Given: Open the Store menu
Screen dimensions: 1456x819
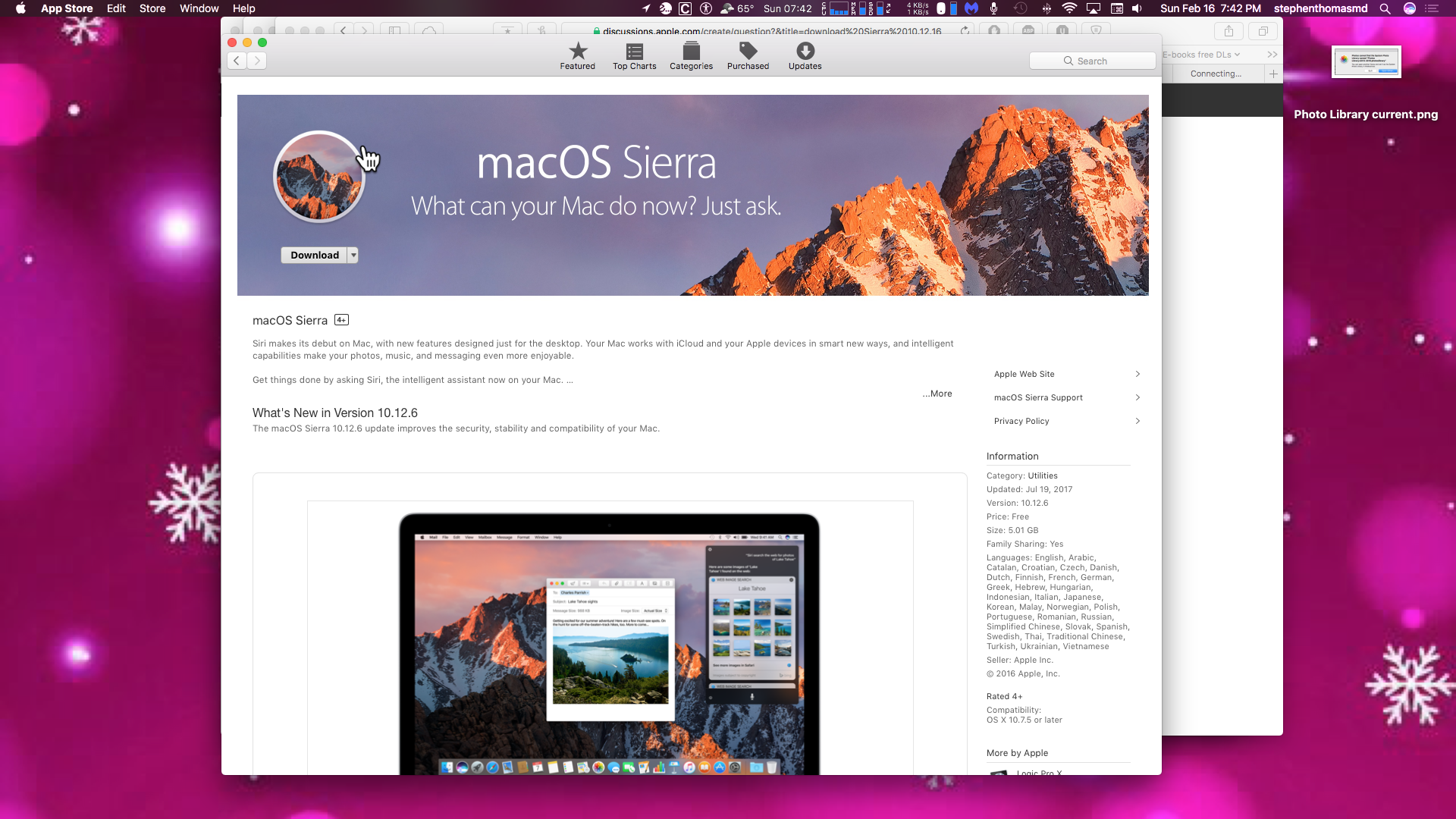Looking at the screenshot, I should (x=152, y=8).
